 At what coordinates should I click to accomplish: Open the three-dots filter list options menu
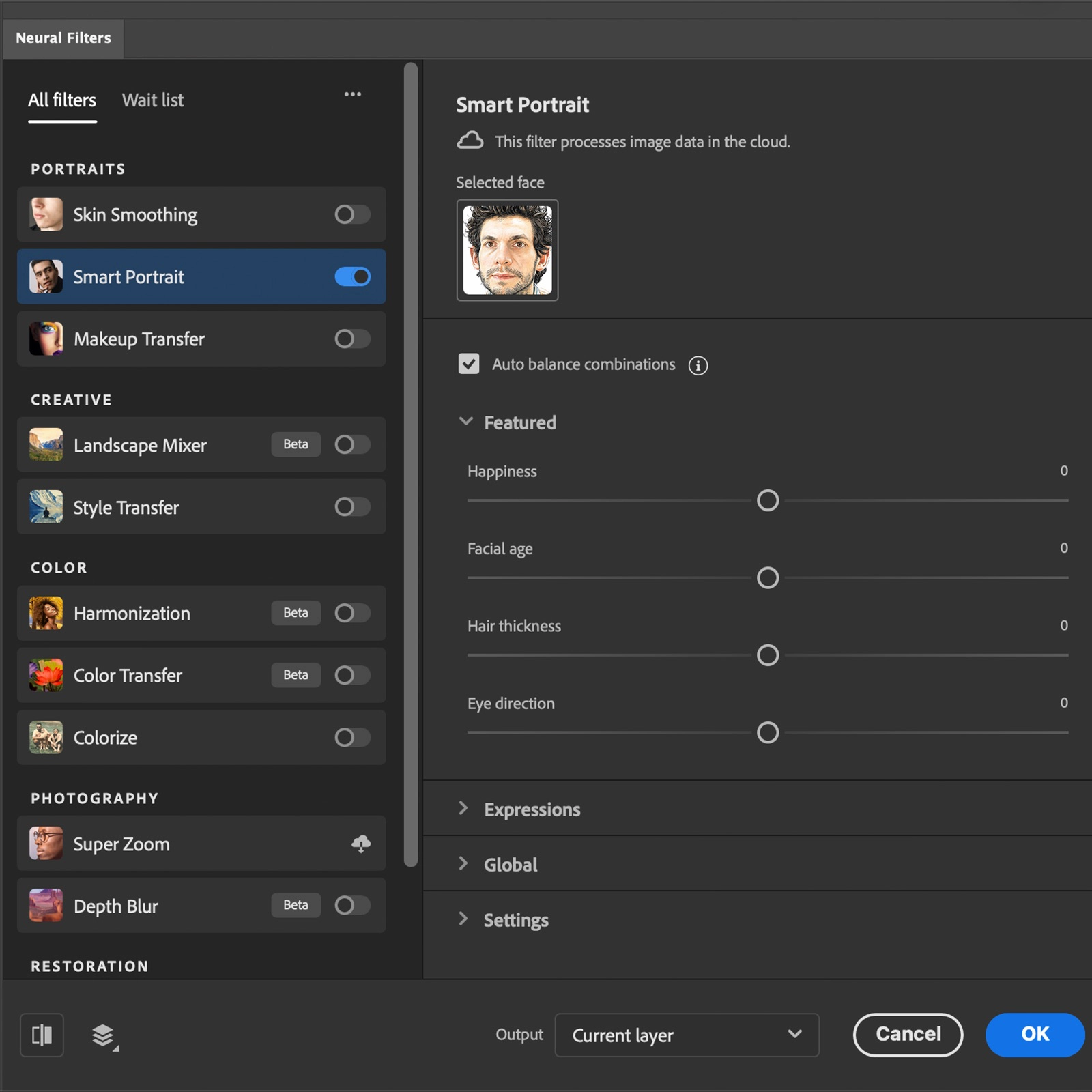coord(353,94)
